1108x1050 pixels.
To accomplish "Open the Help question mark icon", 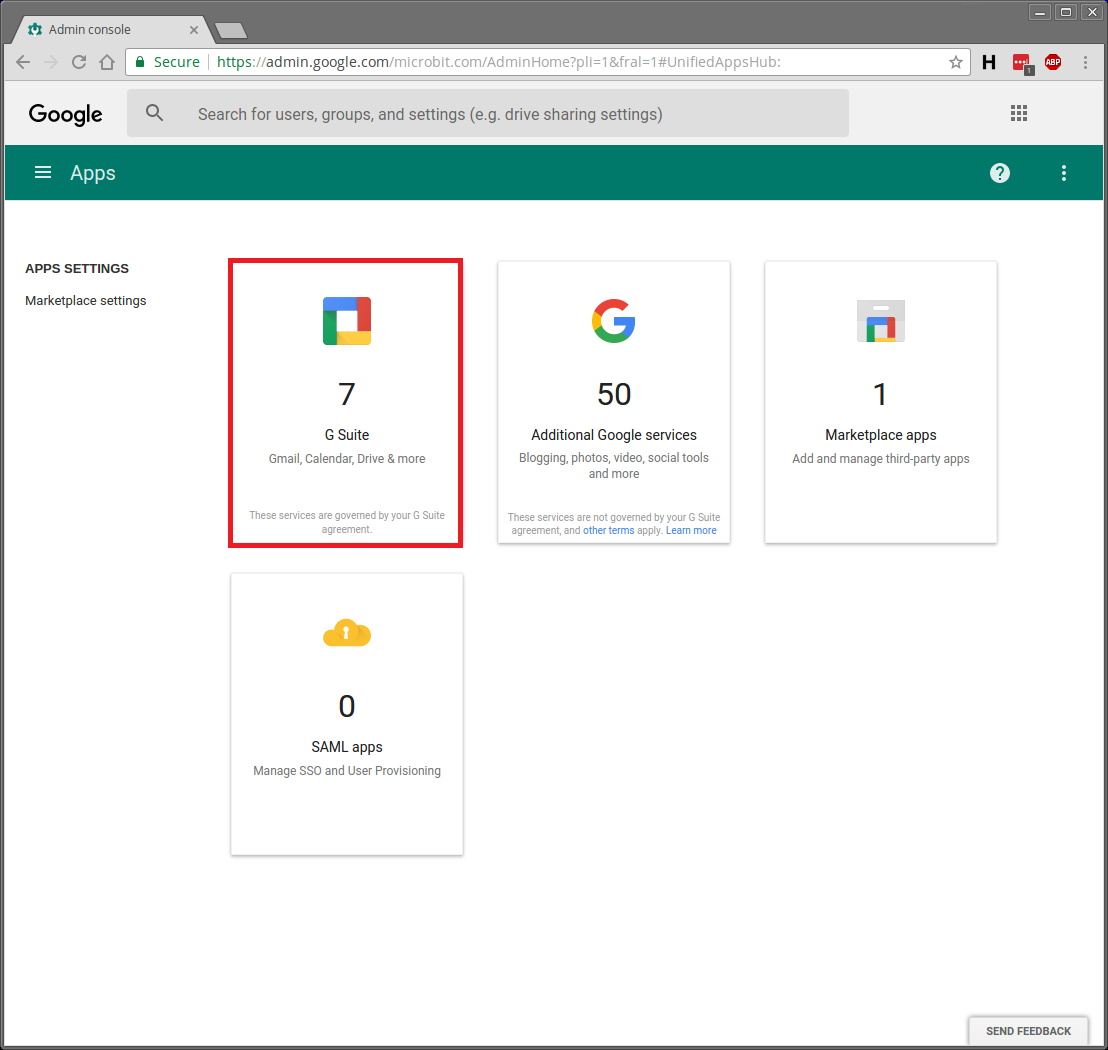I will (1000, 173).
